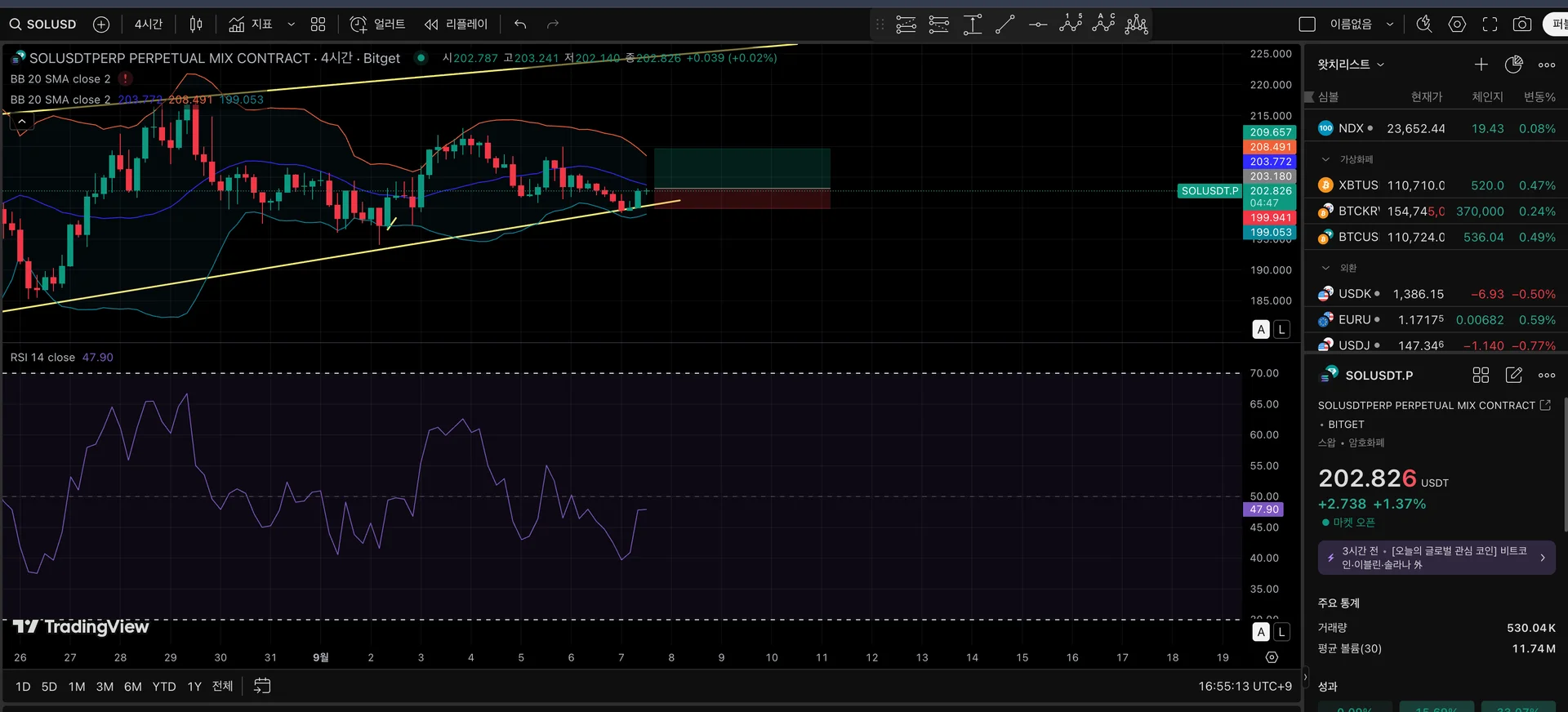The height and width of the screenshot is (712, 1568).
Task: Select the Elliott 1-5 wave tool
Action: tap(1071, 24)
